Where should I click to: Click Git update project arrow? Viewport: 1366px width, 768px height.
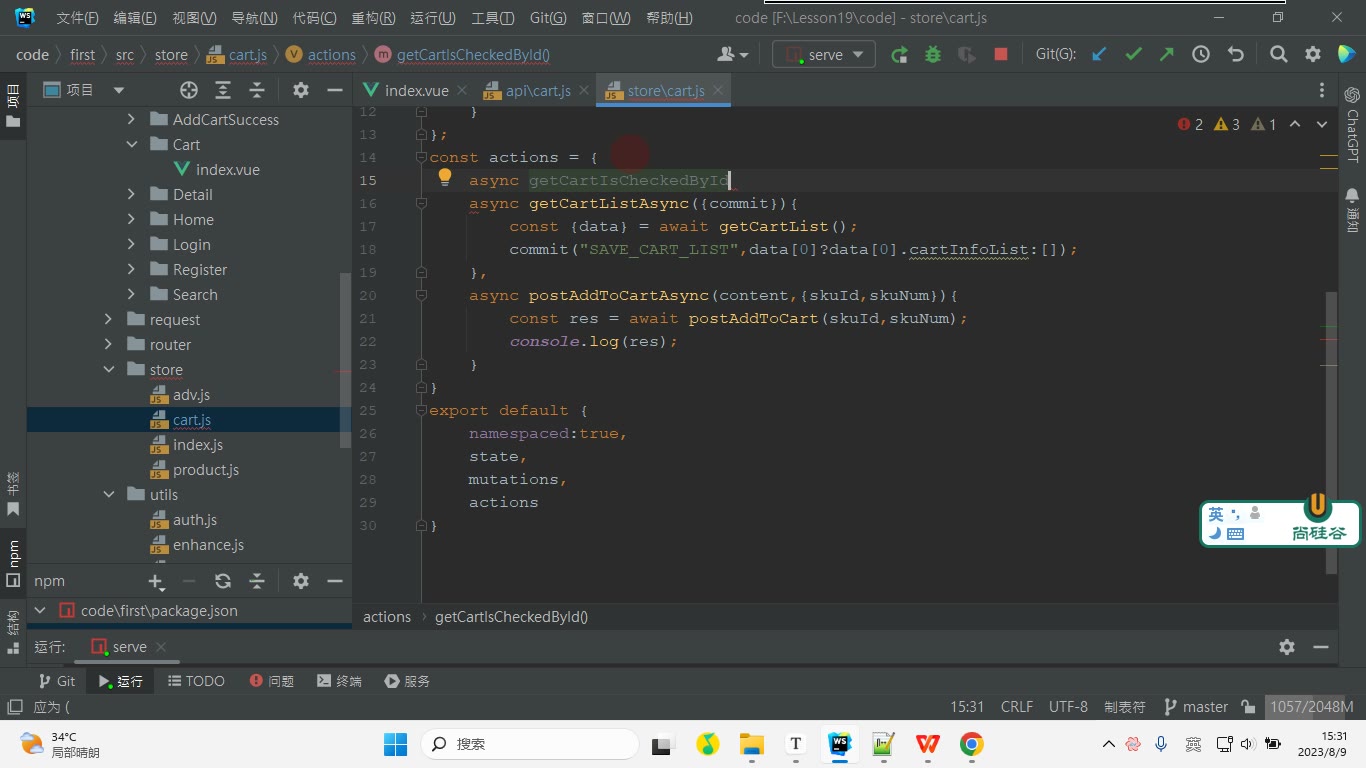pyautogui.click(x=1099, y=55)
